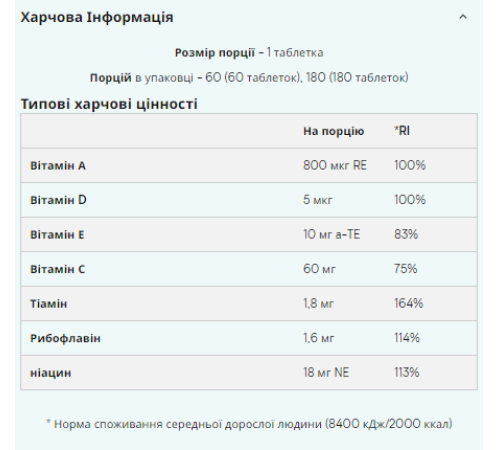This screenshot has height=450, width=500.
Task: Click the Норма споживання footnote text
Action: 249,424
